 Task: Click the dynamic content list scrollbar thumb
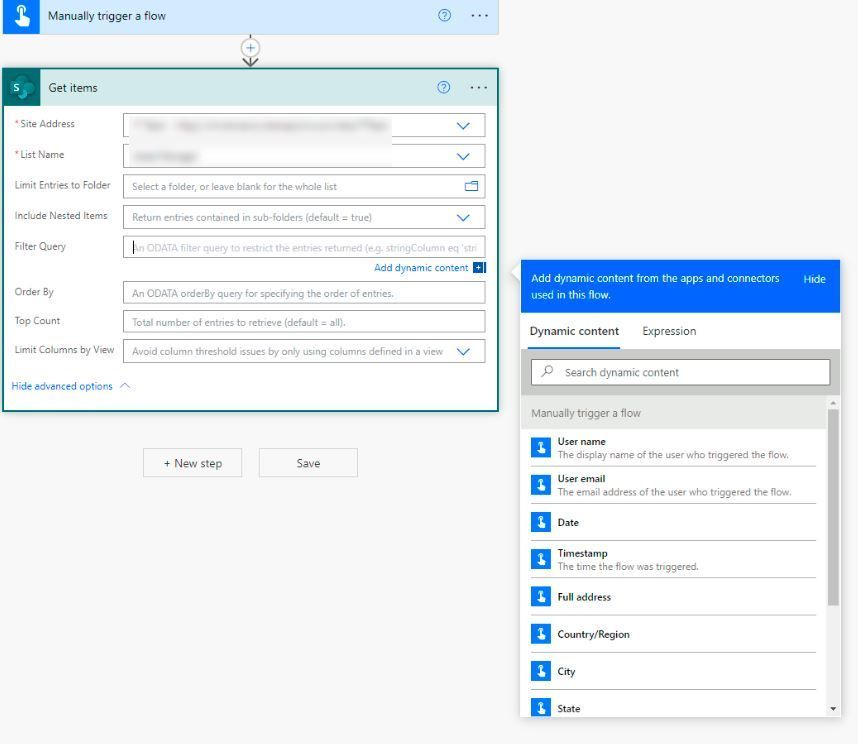[833, 507]
